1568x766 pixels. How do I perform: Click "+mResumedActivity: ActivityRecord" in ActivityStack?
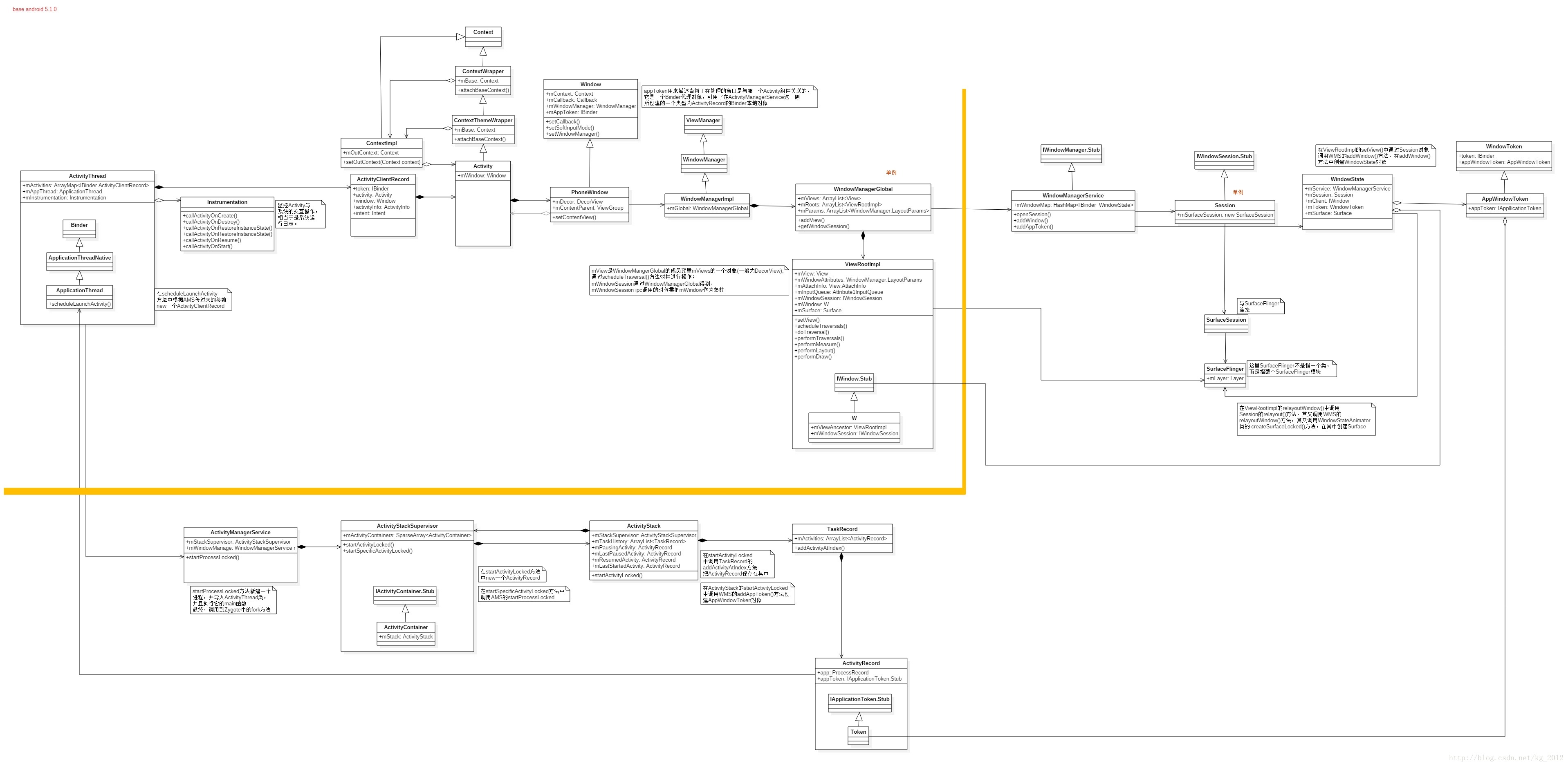point(634,560)
